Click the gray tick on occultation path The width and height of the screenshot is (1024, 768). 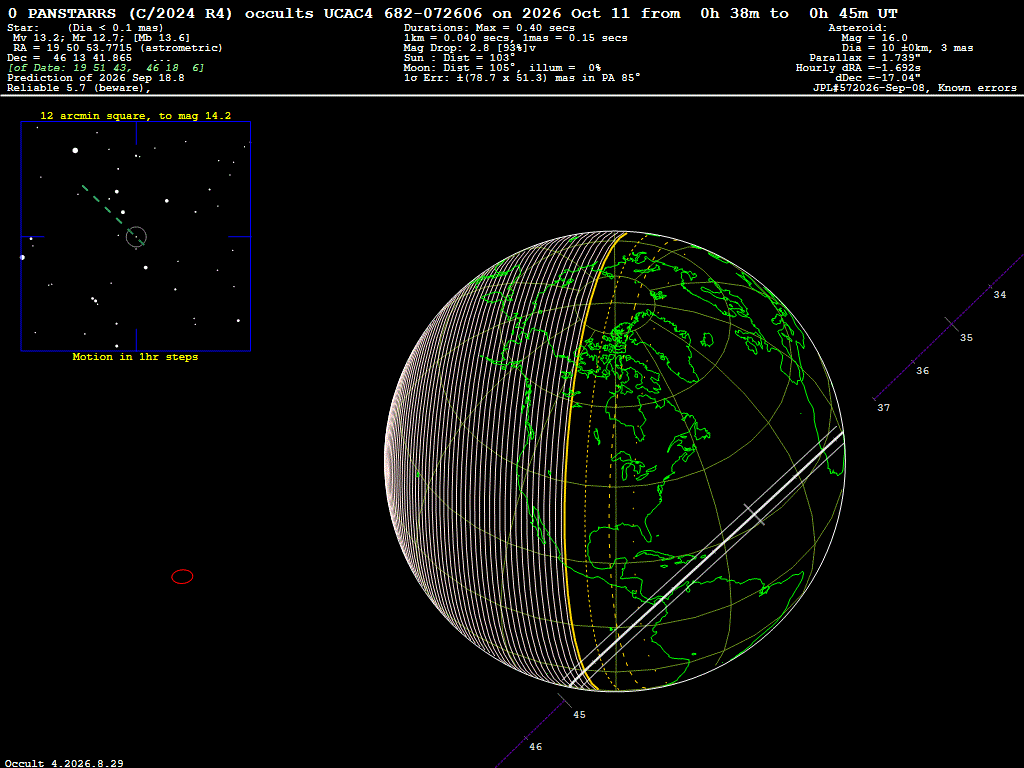point(754,514)
